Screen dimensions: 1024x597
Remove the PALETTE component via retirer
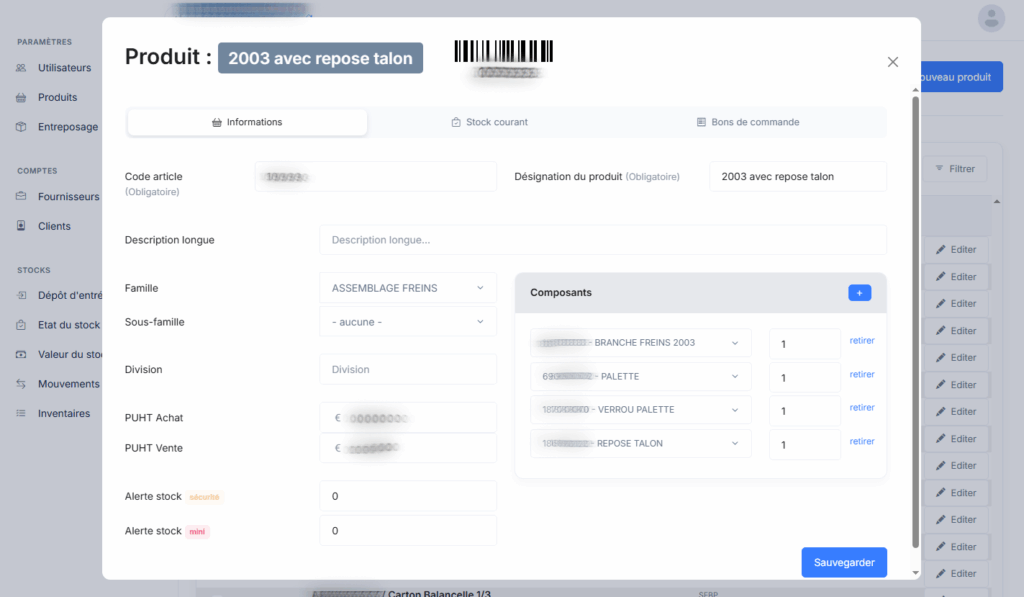click(862, 375)
